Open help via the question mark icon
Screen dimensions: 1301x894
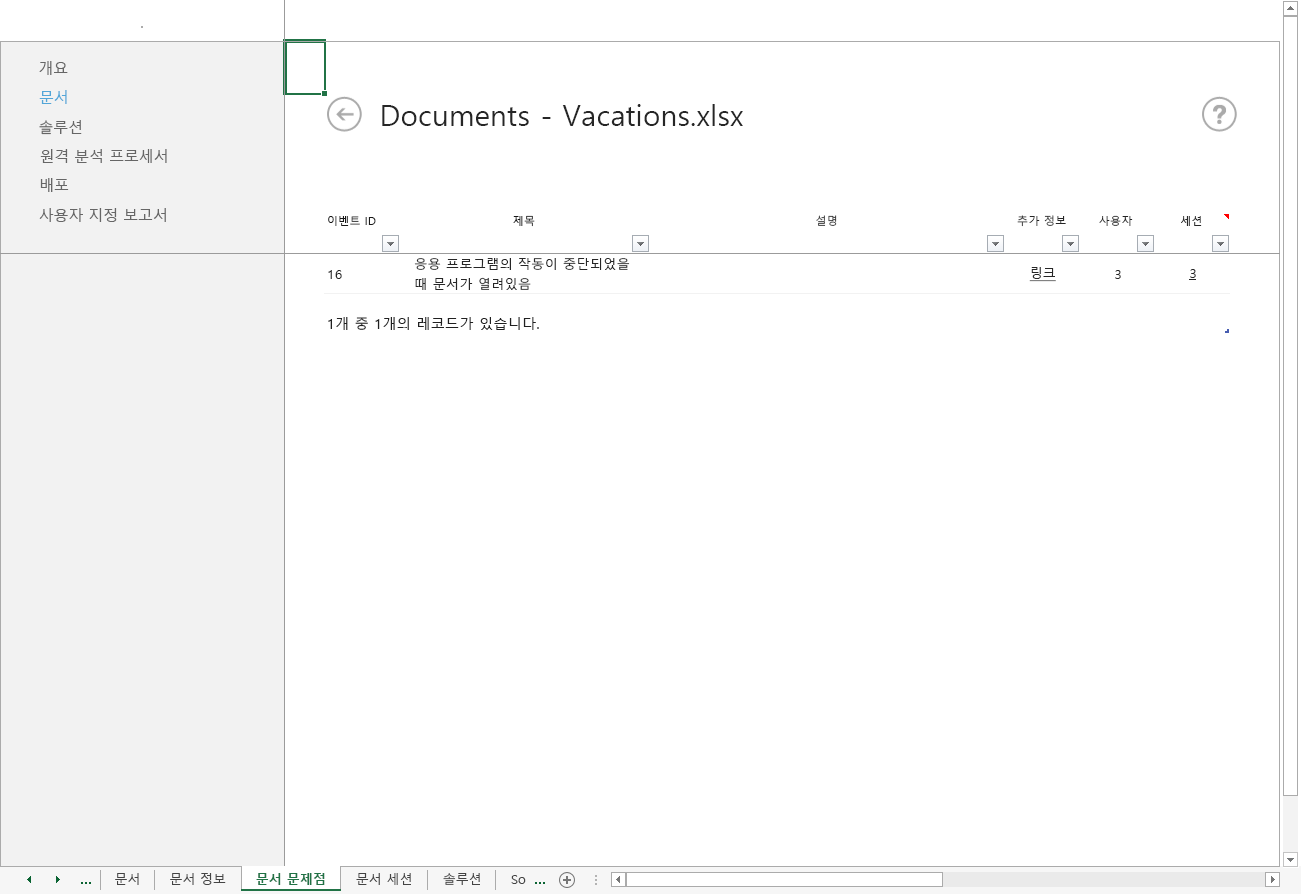[1219, 115]
